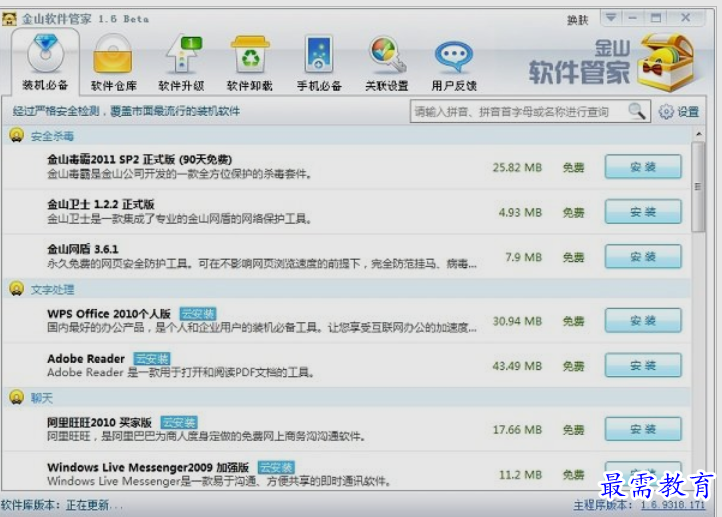The height and width of the screenshot is (517, 722).
Task: Click 免费 label in 金山毒霸2011 row
Action: tap(573, 168)
